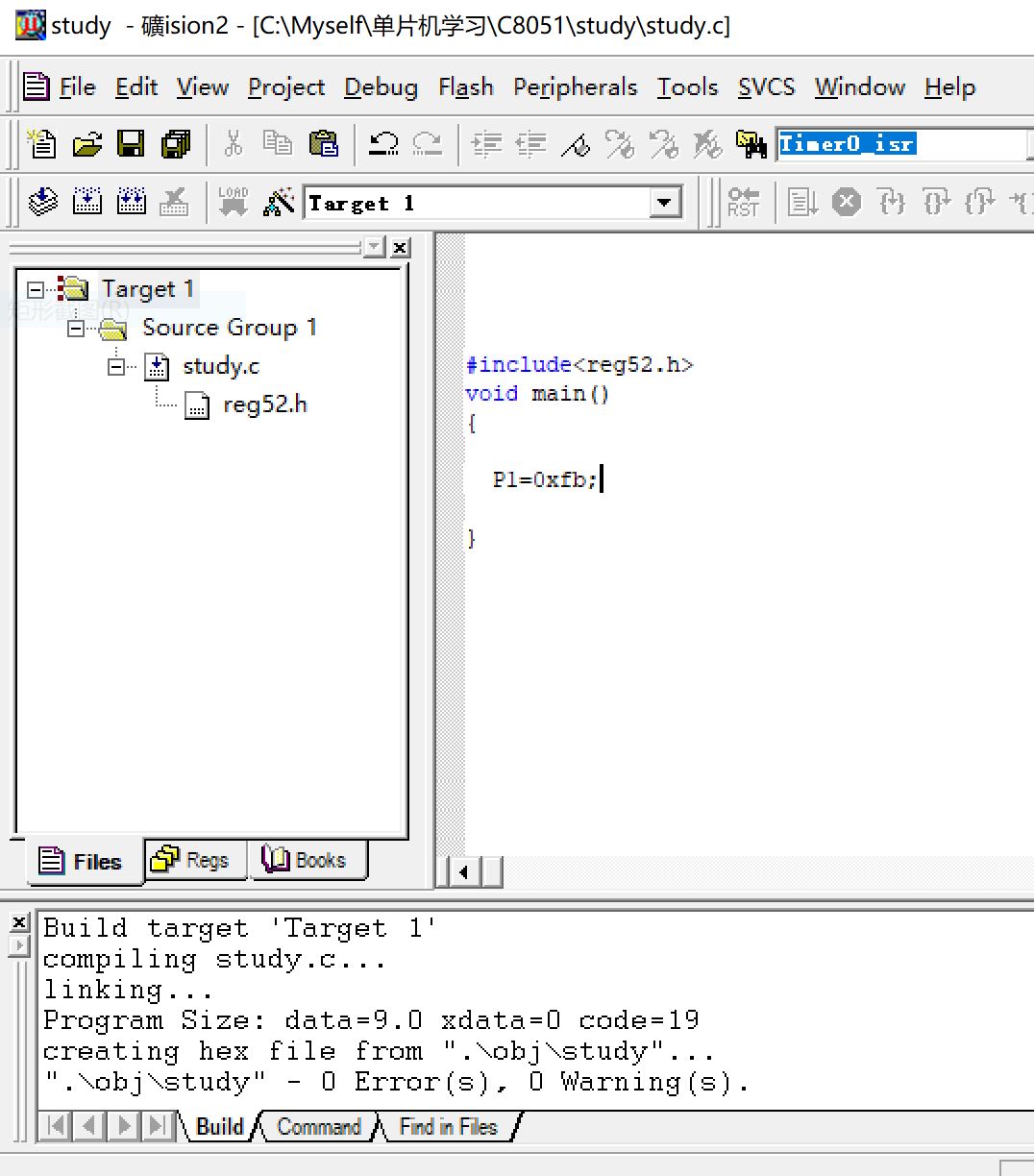Open the File menu
The width and height of the screenshot is (1034, 1176).
[78, 87]
